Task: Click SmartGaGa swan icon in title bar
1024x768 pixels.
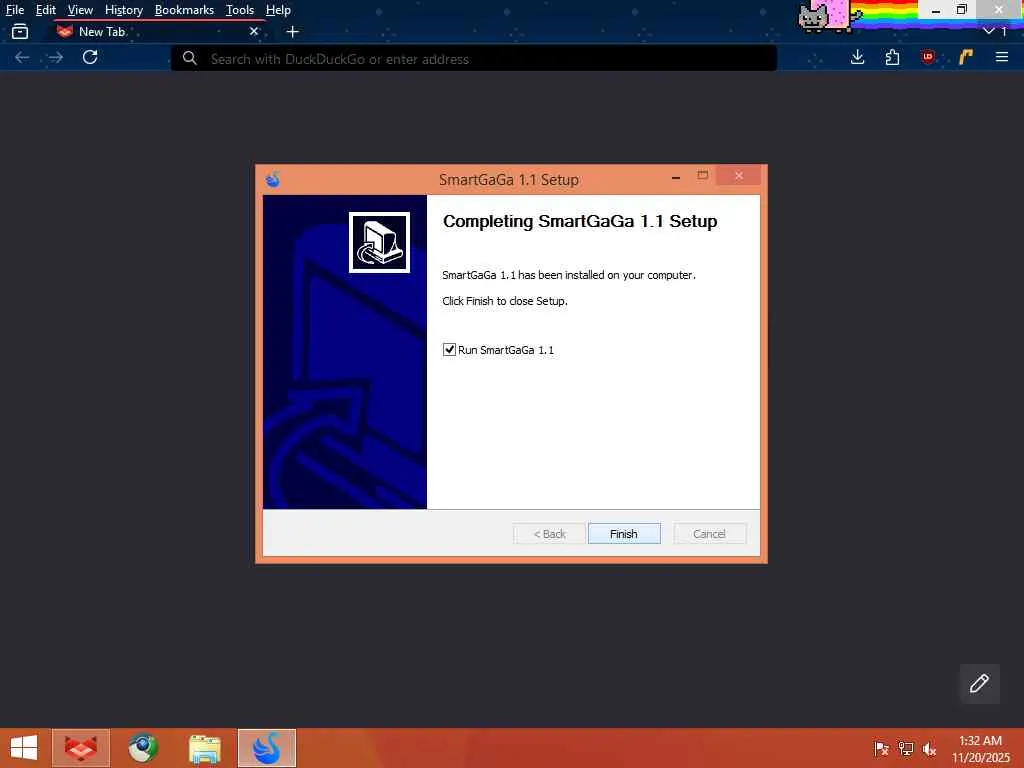Action: [x=273, y=179]
